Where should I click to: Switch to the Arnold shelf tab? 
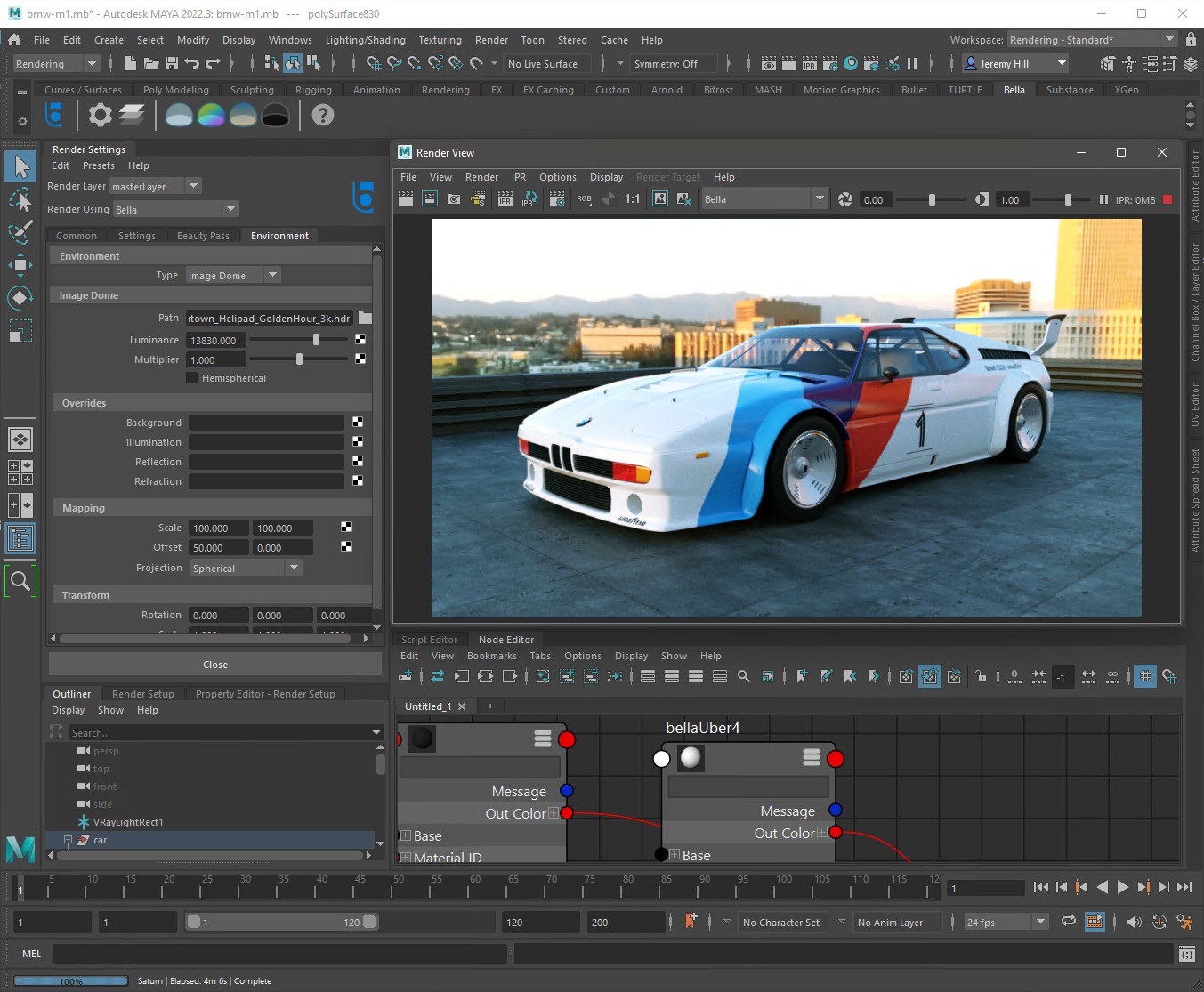(667, 90)
